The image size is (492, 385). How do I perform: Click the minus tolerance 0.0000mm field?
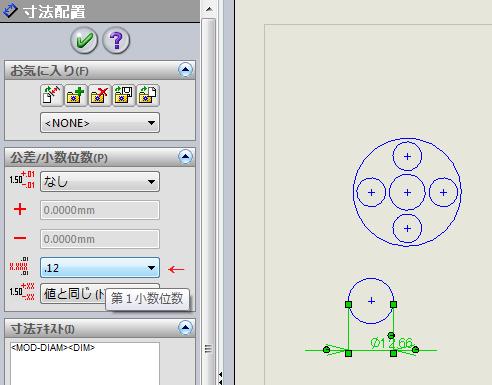(x=100, y=239)
